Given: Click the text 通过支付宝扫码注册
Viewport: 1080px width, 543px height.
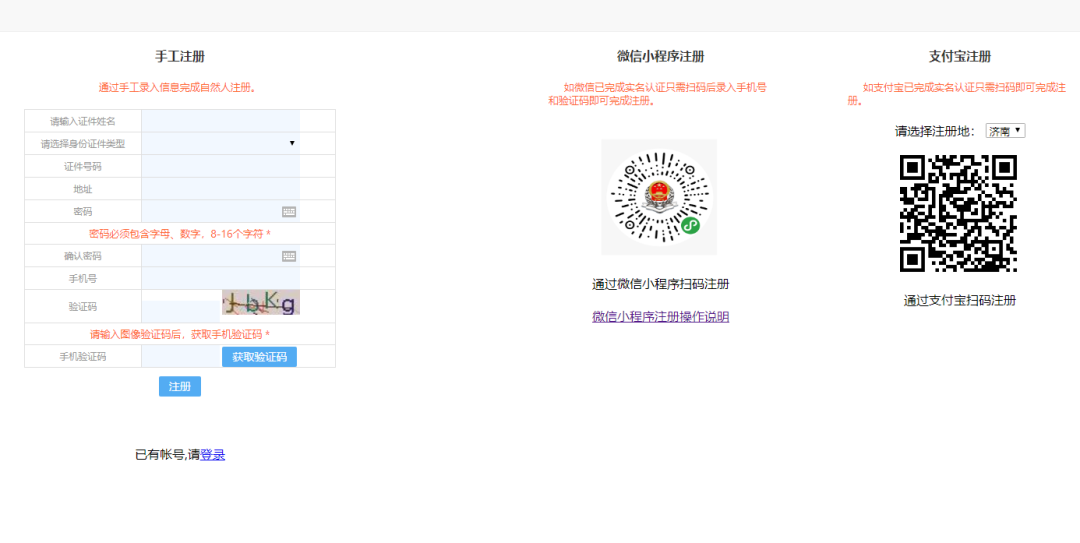Looking at the screenshot, I should pyautogui.click(x=959, y=300).
